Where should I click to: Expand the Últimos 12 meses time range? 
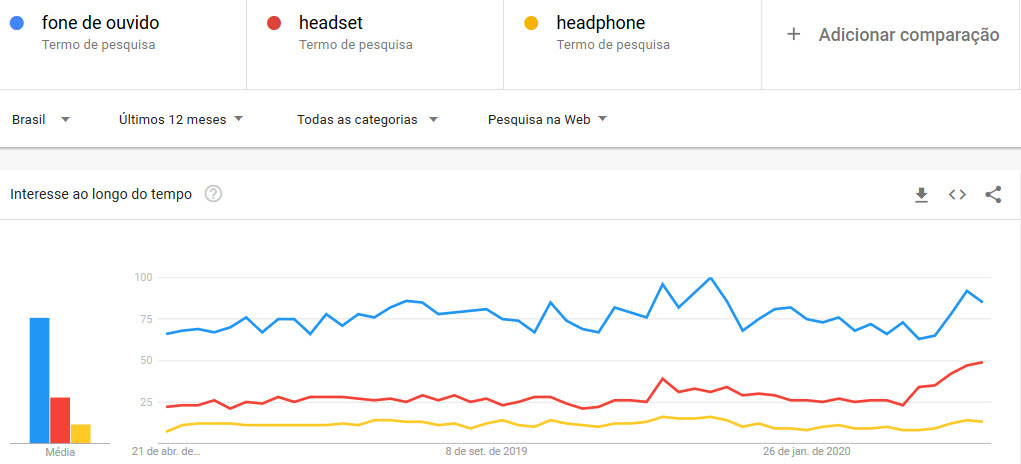pyautogui.click(x=181, y=120)
